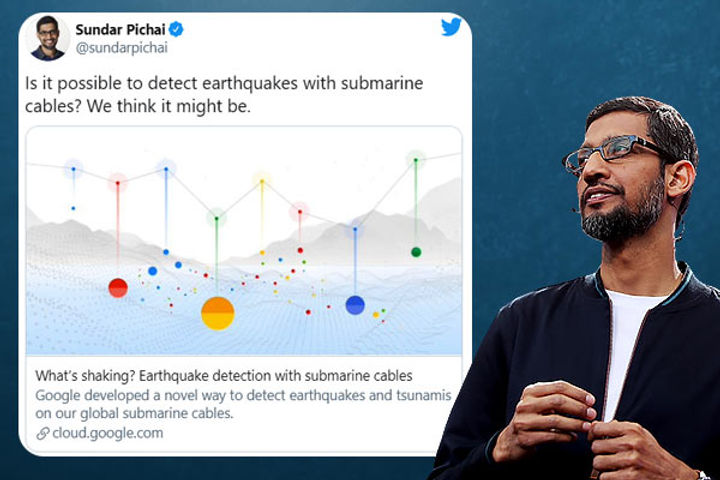Click the tweet text about submarine cables
Viewport: 720px width, 480px height.
point(224,95)
